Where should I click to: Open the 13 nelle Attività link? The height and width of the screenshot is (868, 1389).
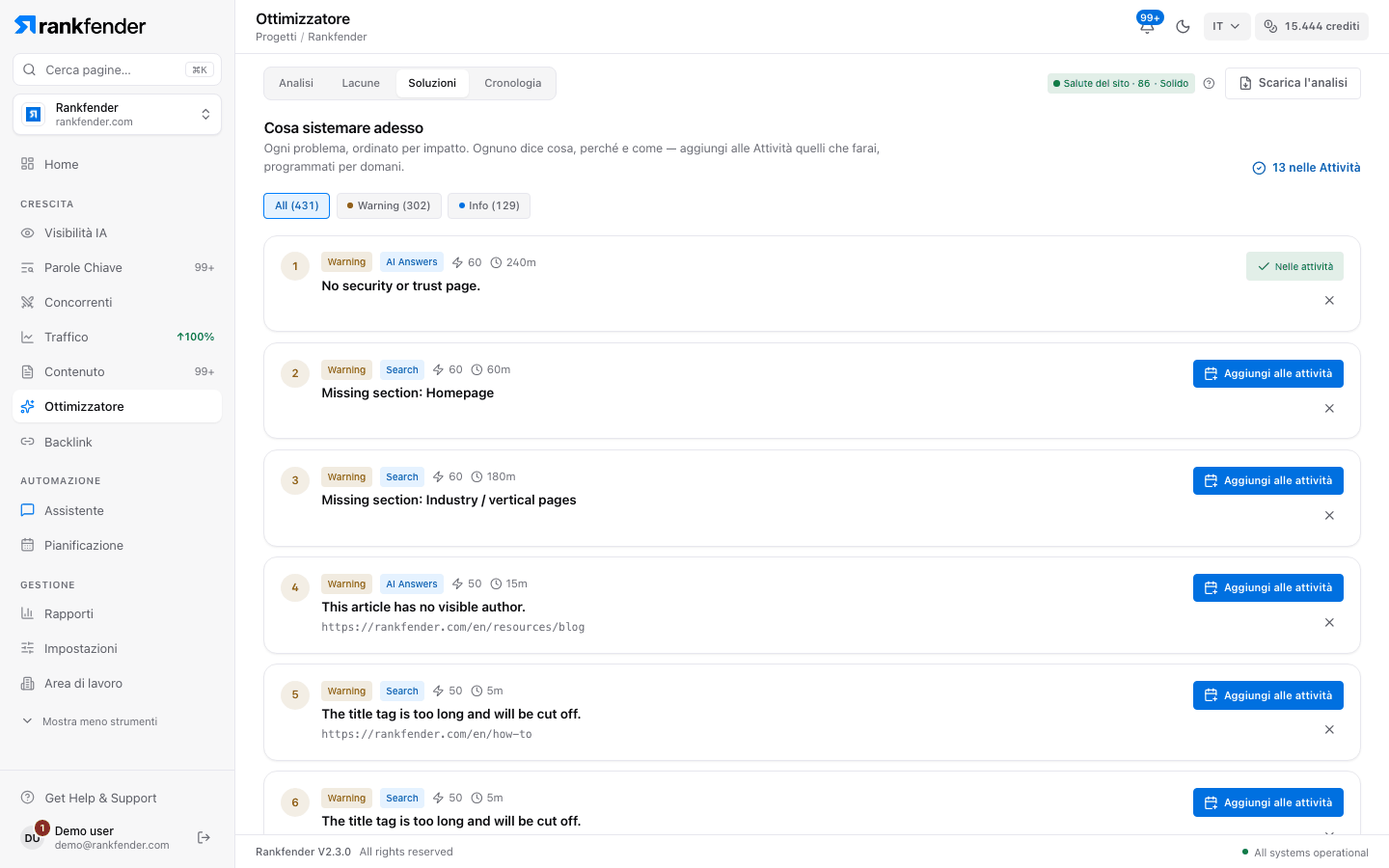1306,168
